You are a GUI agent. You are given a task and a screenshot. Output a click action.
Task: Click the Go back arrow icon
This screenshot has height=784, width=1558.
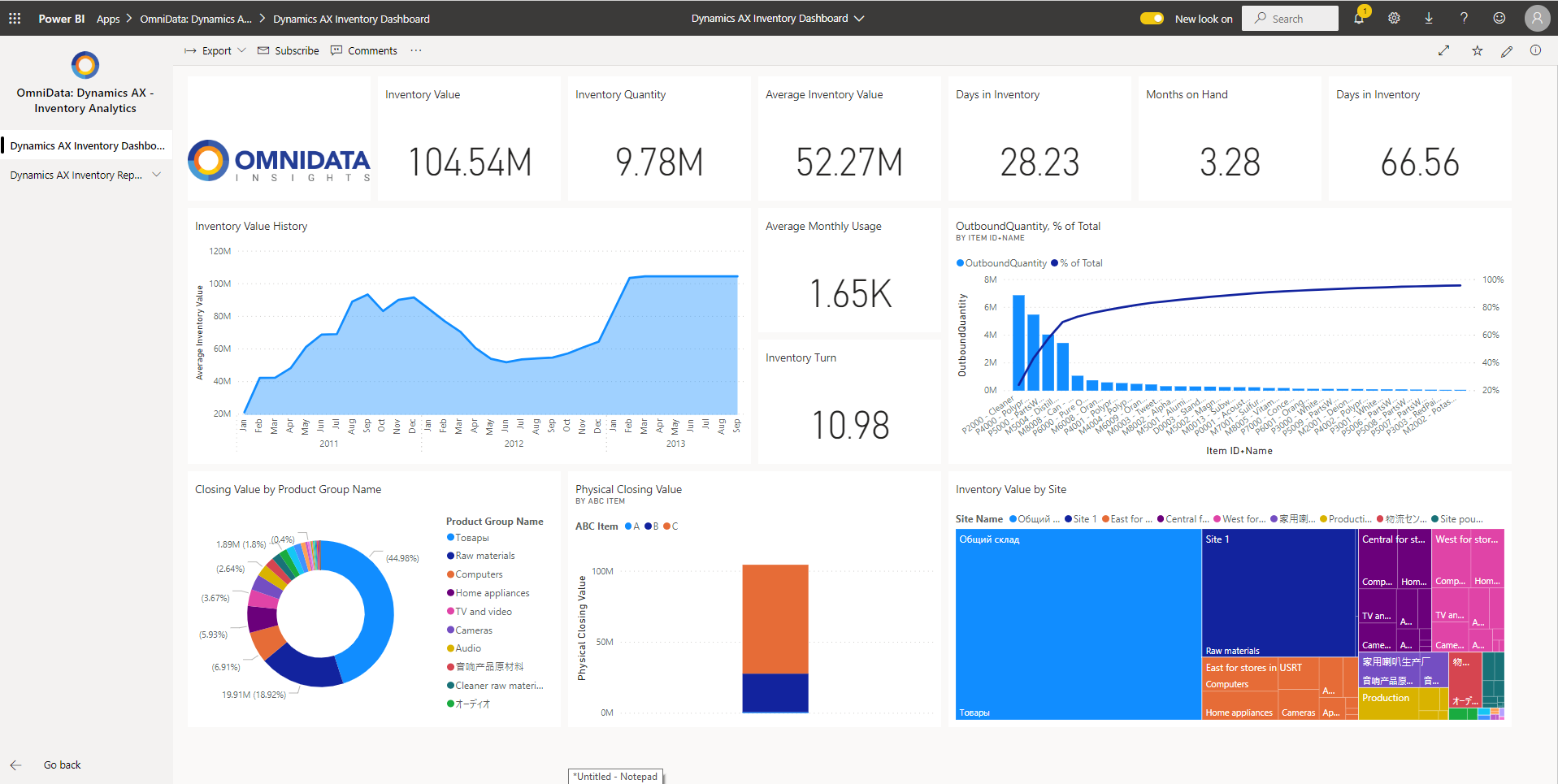pyautogui.click(x=16, y=765)
